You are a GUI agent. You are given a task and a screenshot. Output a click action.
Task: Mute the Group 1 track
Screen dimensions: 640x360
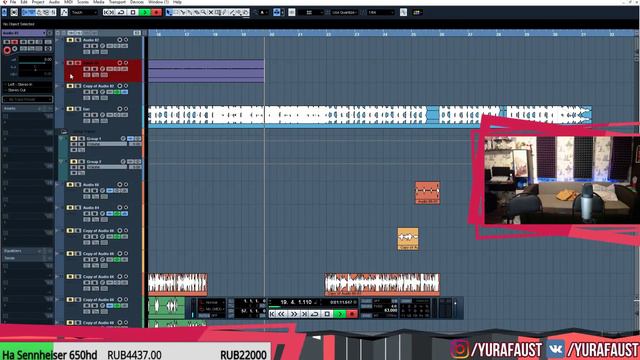click(x=74, y=139)
